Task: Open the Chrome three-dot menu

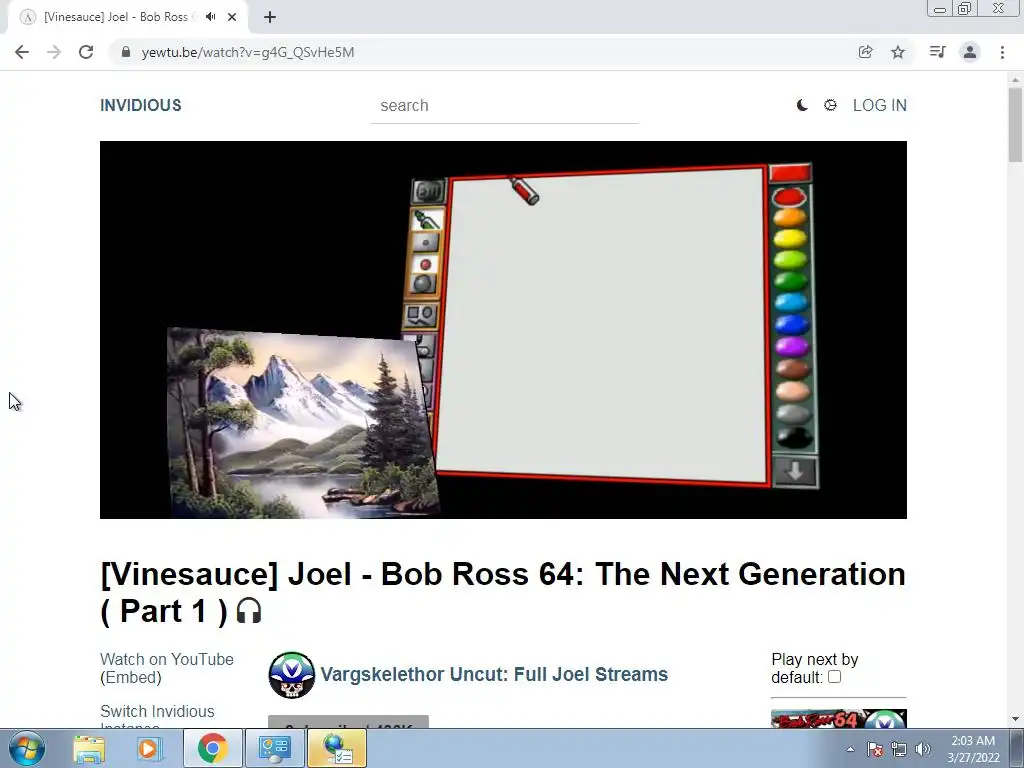Action: pyautogui.click(x=1002, y=52)
